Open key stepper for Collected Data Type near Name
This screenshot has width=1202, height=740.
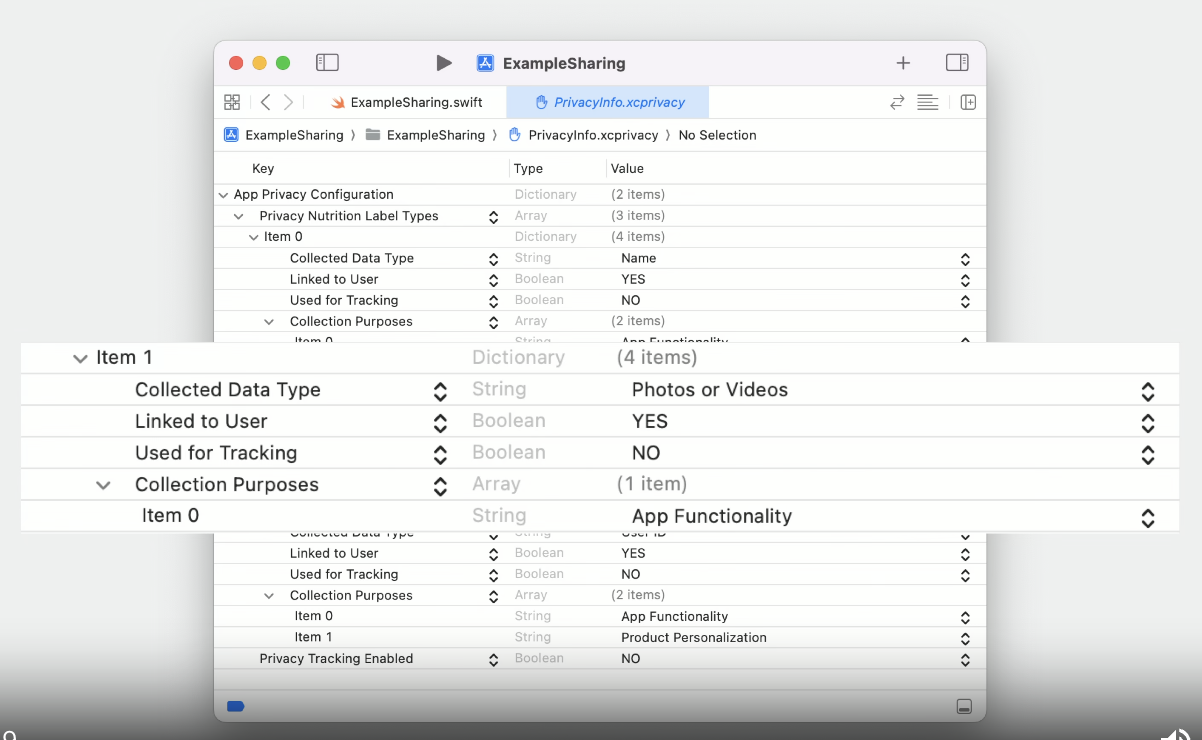493,259
